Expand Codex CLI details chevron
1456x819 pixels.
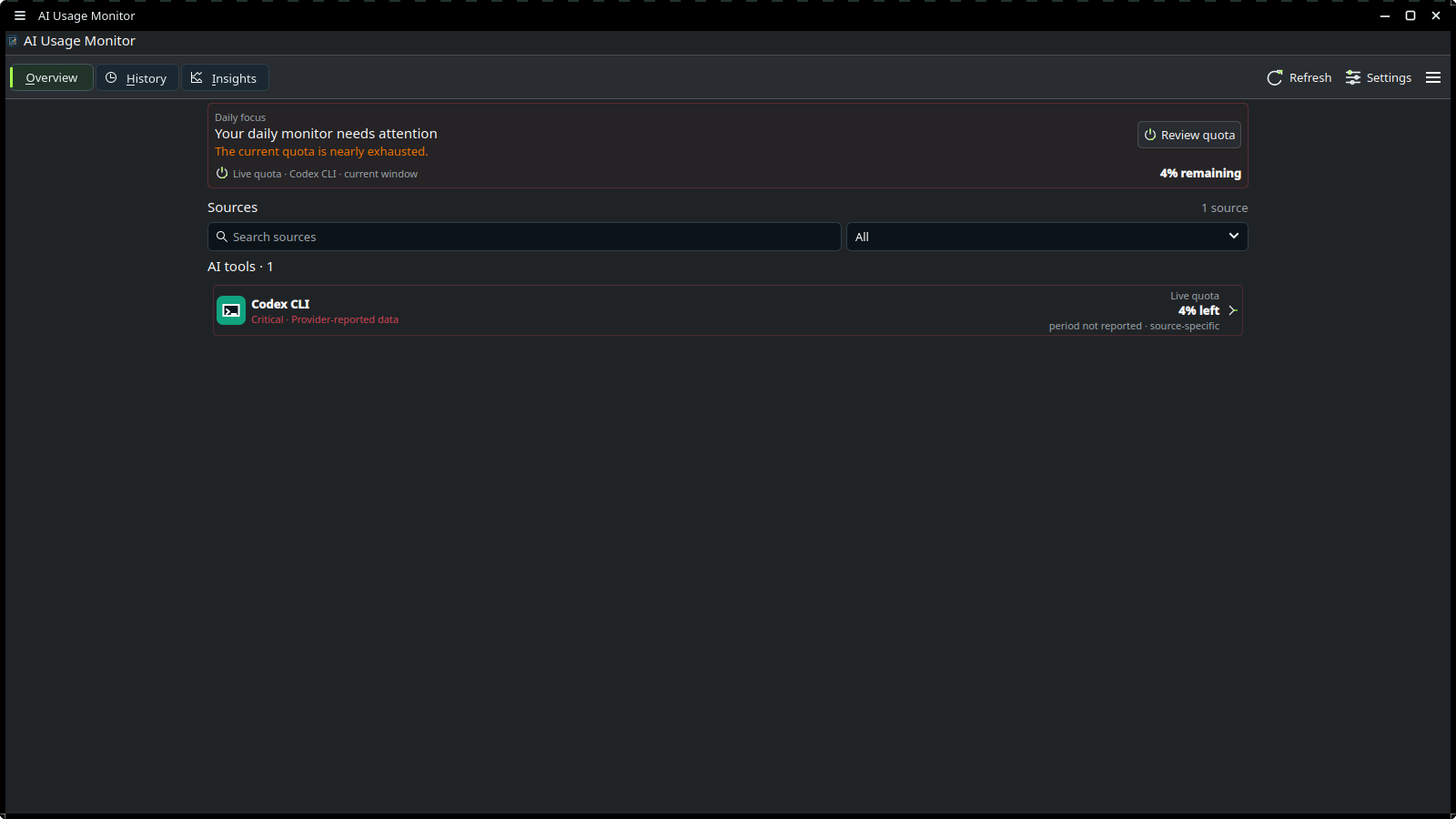pos(1233,310)
